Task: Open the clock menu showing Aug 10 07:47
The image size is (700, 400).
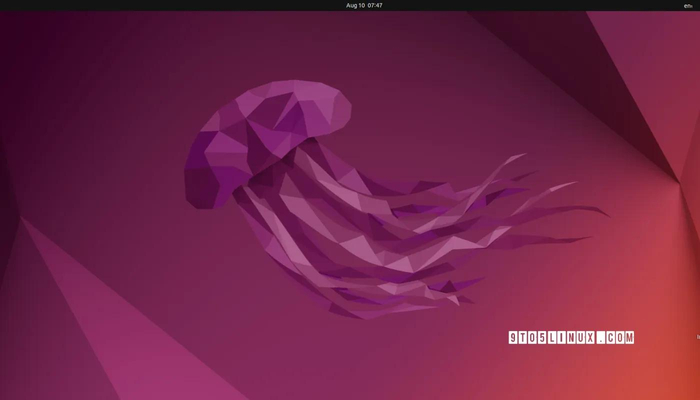Action: point(364,5)
